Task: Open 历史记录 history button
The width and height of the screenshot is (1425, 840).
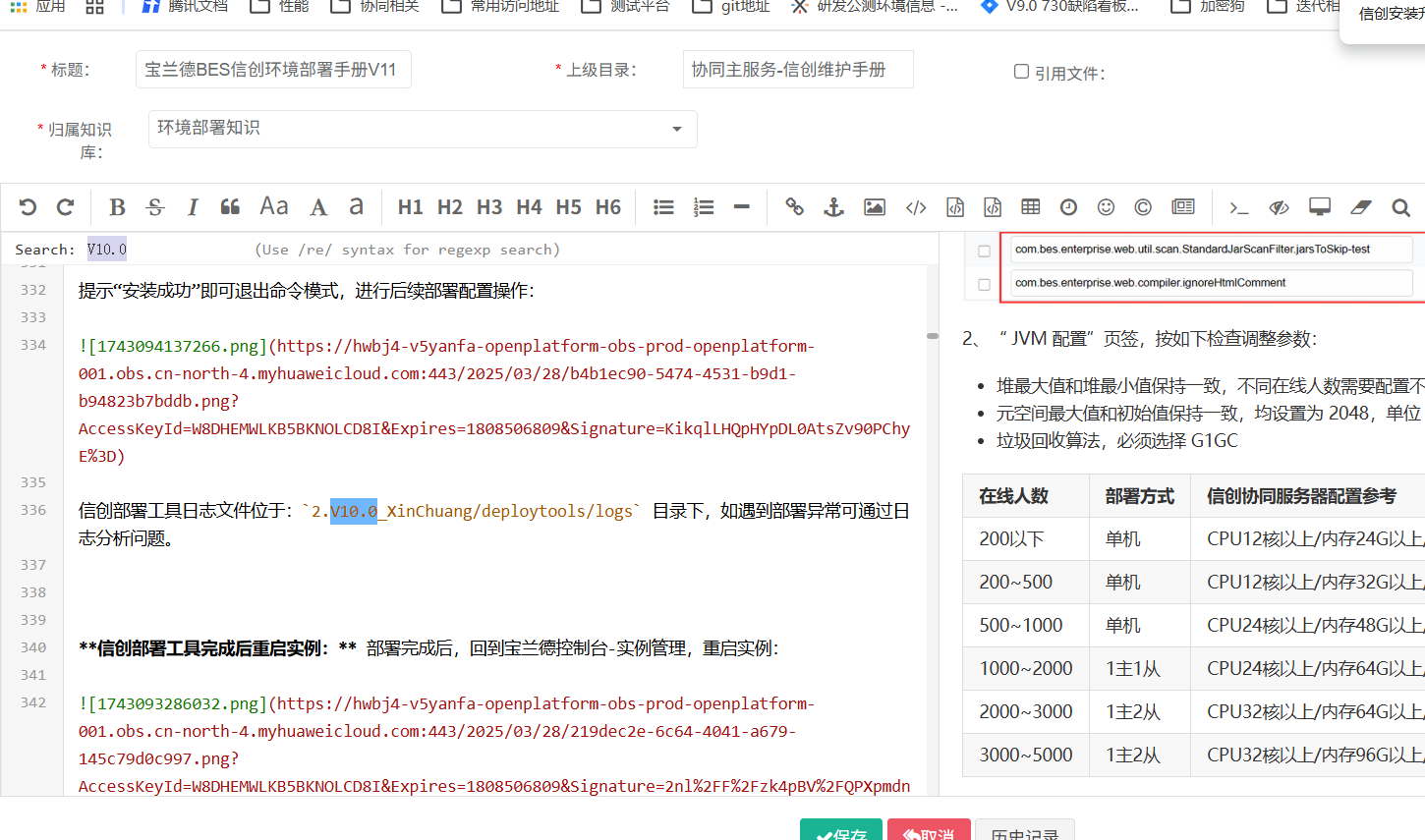Action: point(1025,830)
